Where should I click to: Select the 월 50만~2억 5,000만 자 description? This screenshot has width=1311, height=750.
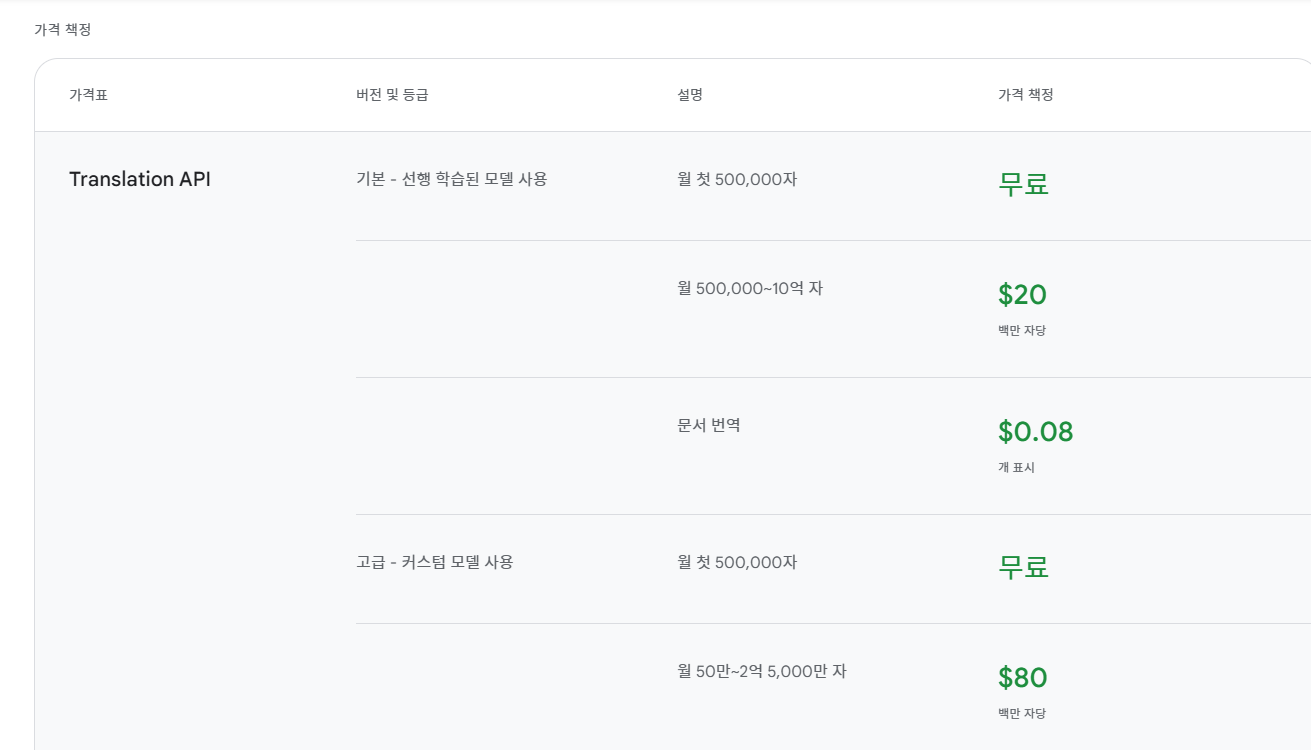(762, 671)
